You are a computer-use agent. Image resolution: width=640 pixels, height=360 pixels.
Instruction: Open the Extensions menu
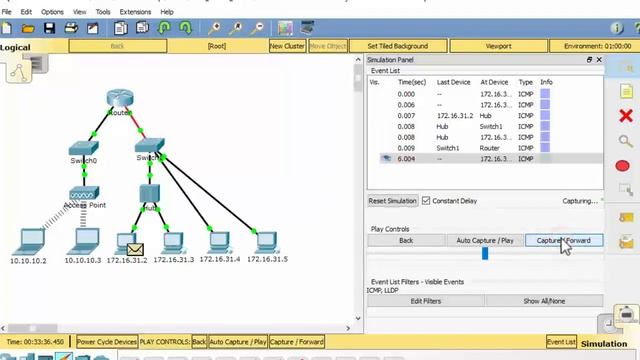pyautogui.click(x=135, y=12)
